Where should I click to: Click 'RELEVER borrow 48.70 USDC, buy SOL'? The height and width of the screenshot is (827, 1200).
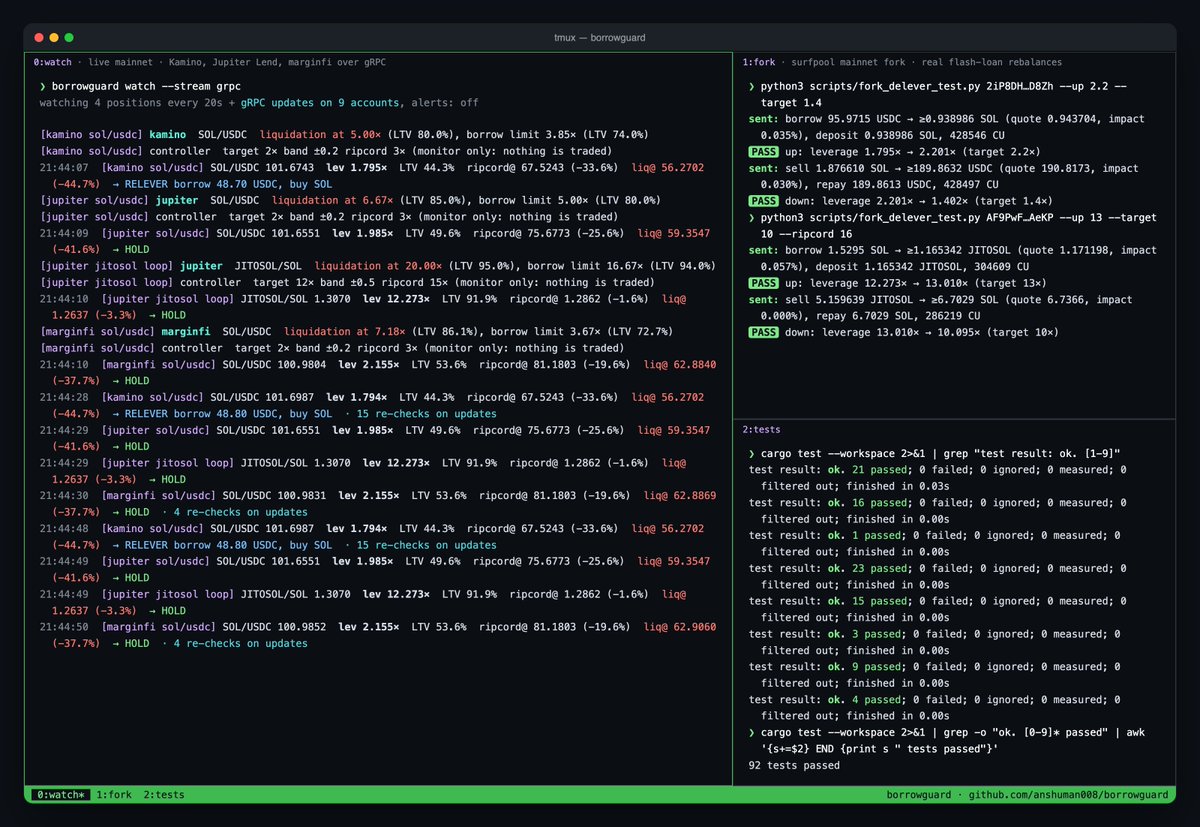229,184
